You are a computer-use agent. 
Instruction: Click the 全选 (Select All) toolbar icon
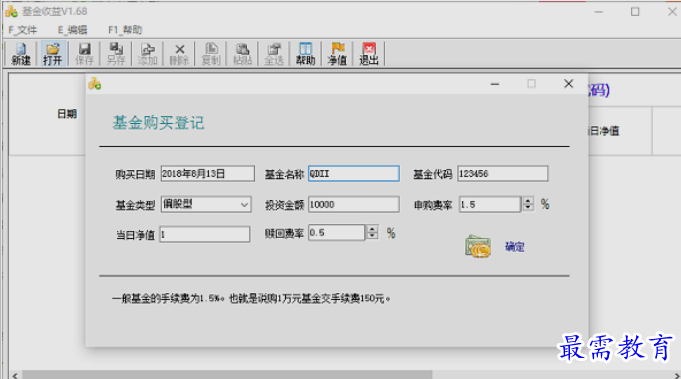coord(274,54)
